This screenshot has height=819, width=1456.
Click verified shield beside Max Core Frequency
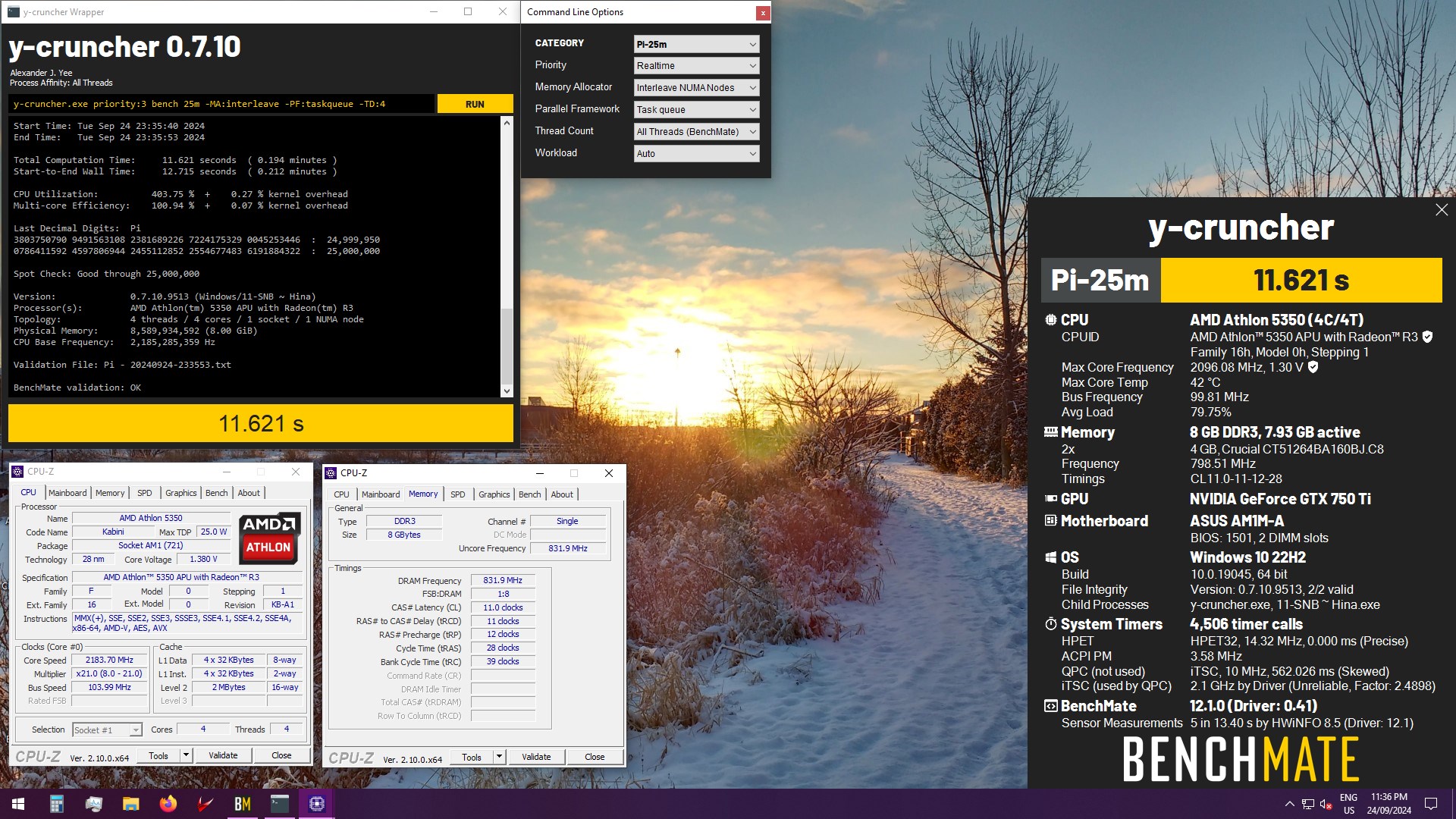[x=1313, y=367]
